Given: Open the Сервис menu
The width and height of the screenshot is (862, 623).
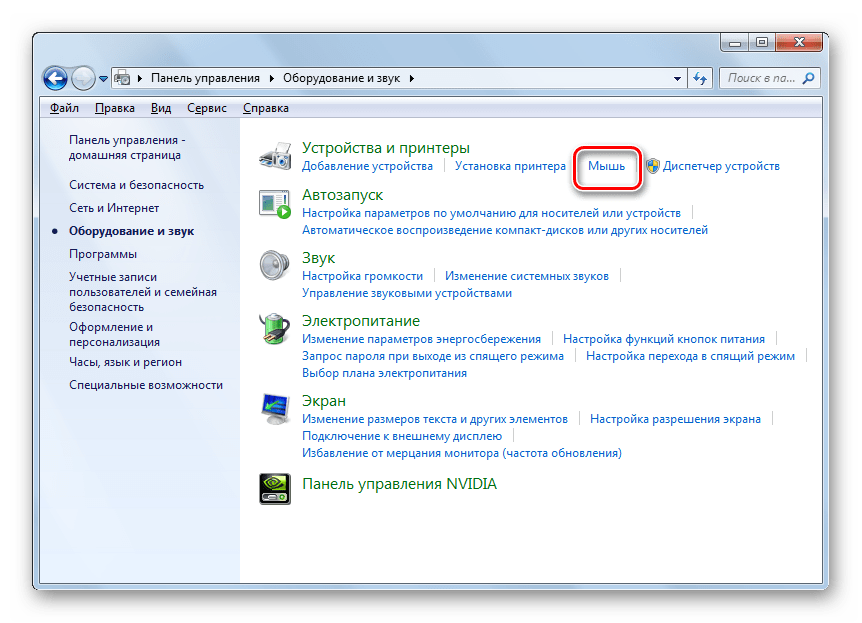Looking at the screenshot, I should 206,108.
